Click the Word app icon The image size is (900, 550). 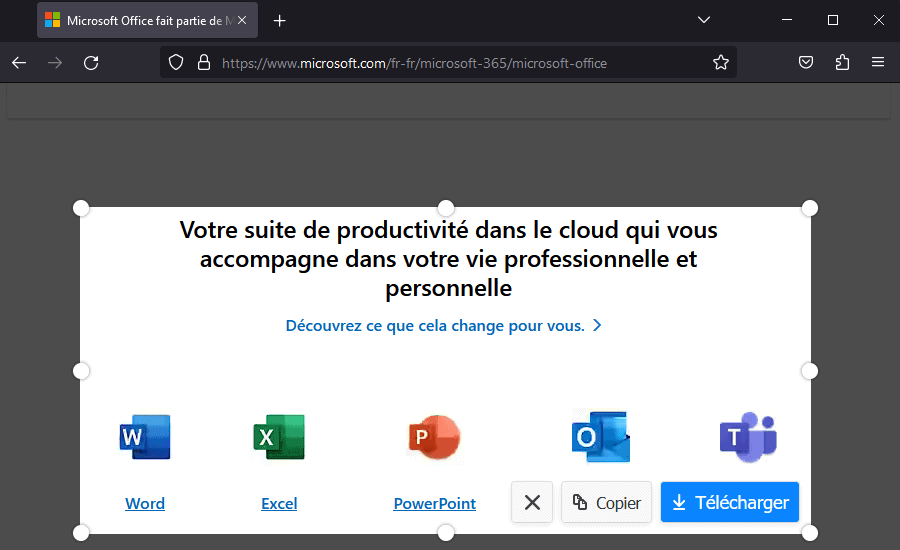[145, 437]
